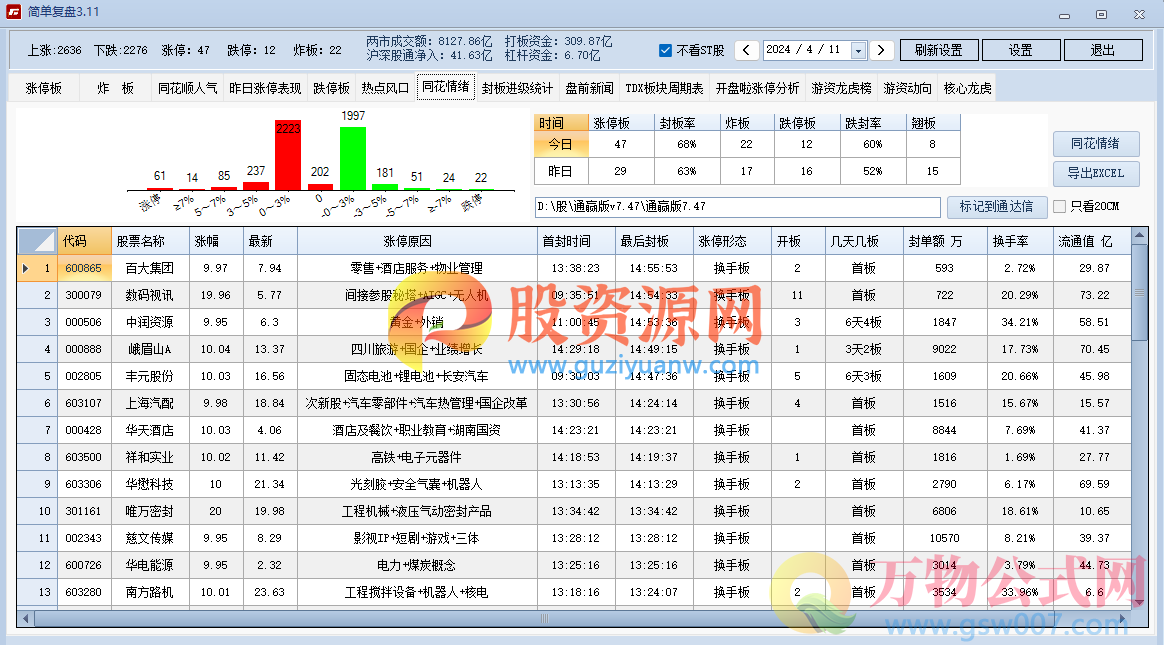Open the 游资龙虎榜 tab
The width and height of the screenshot is (1164, 645).
841,88
